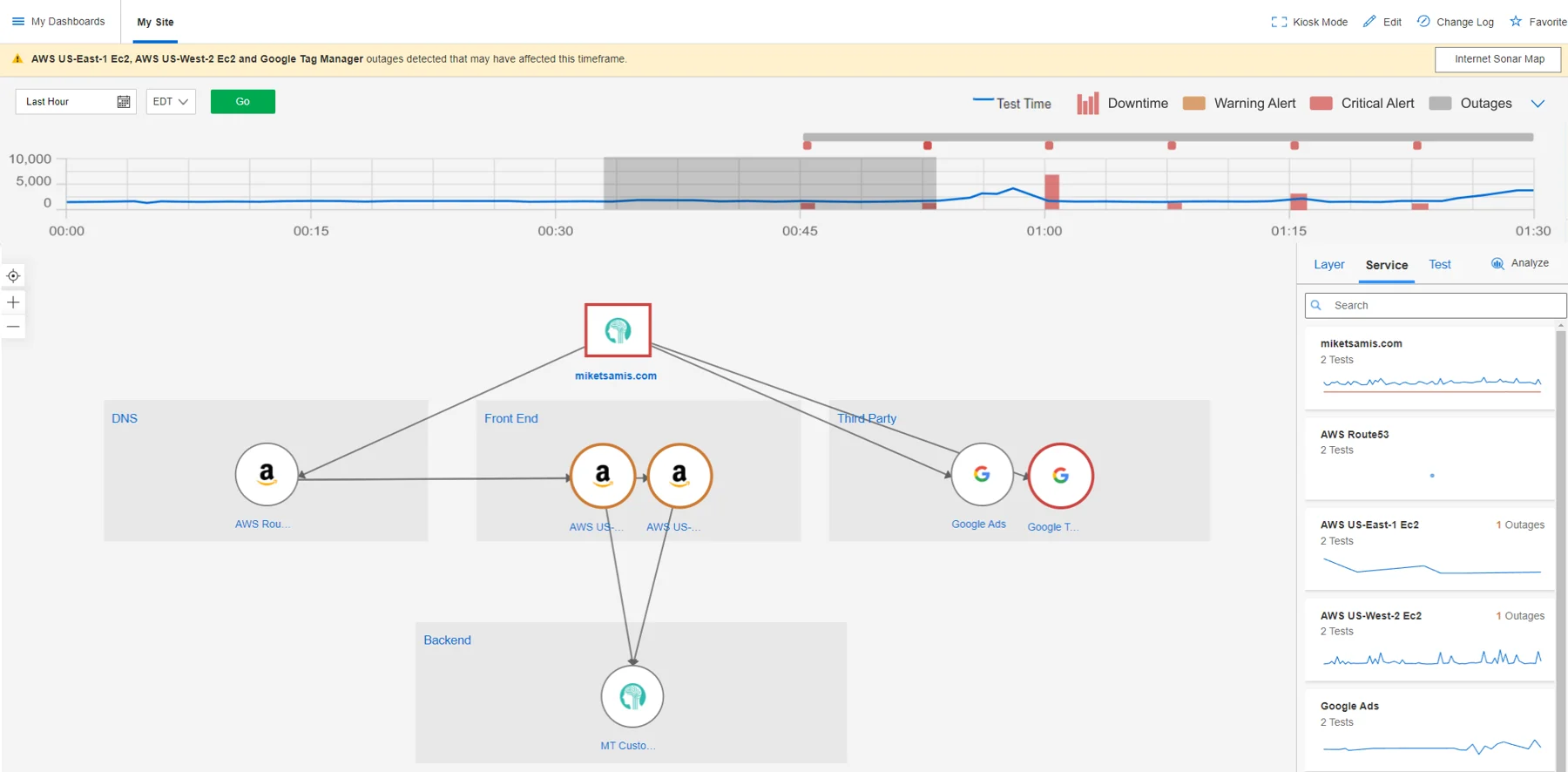Click the warning triangle in the outage banner
The image size is (1568, 772).
(x=17, y=59)
